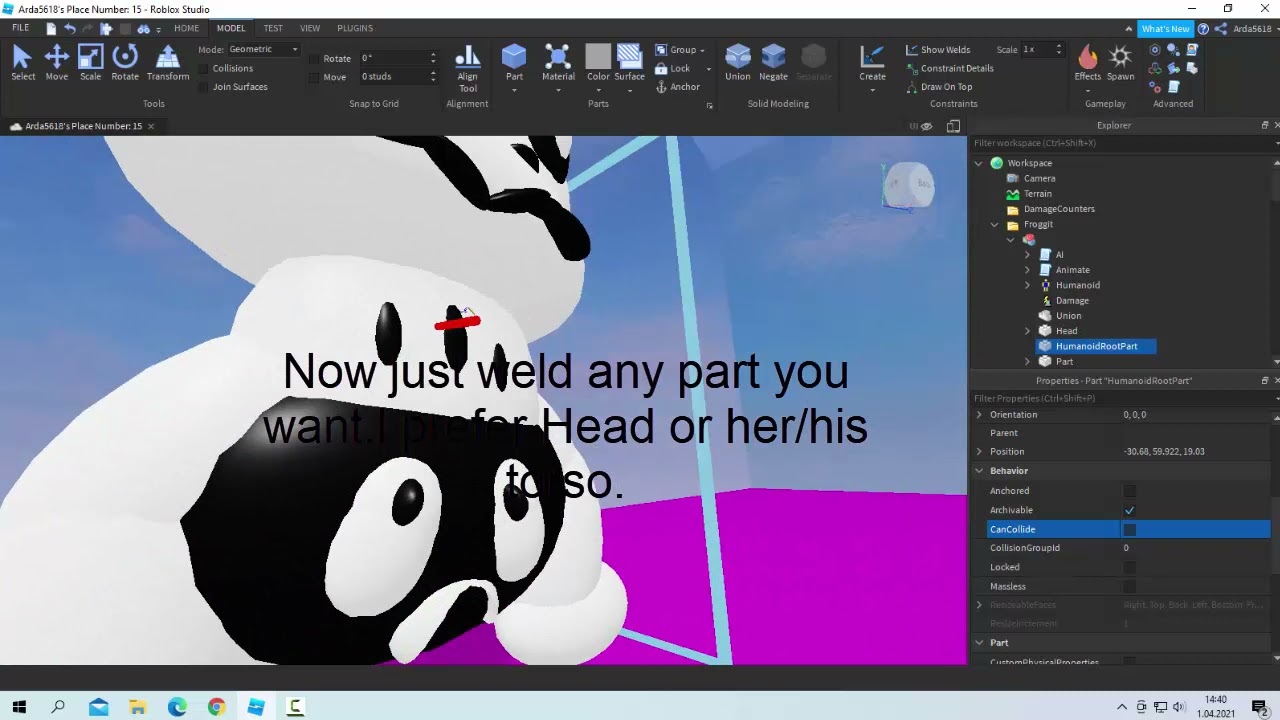Open the Mode Geometric dropdown
Image resolution: width=1280 pixels, height=720 pixels.
coord(264,49)
